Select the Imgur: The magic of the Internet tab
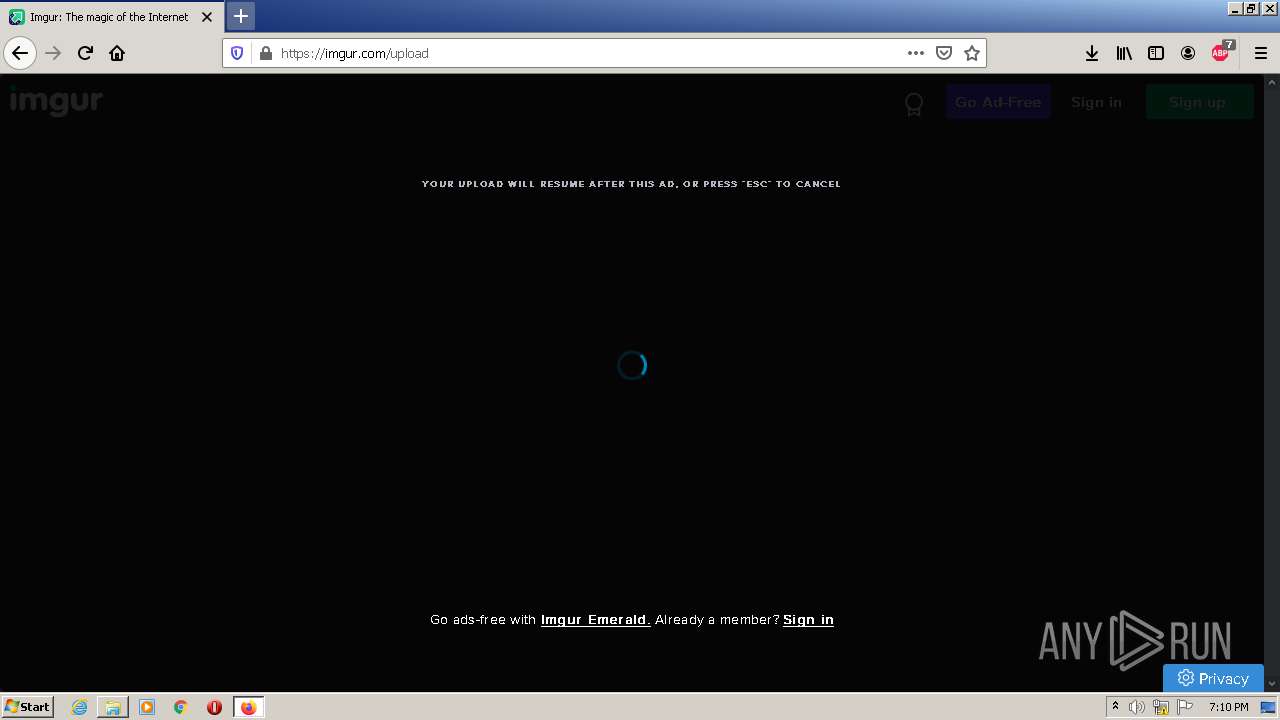1280x720 pixels. 111,17
